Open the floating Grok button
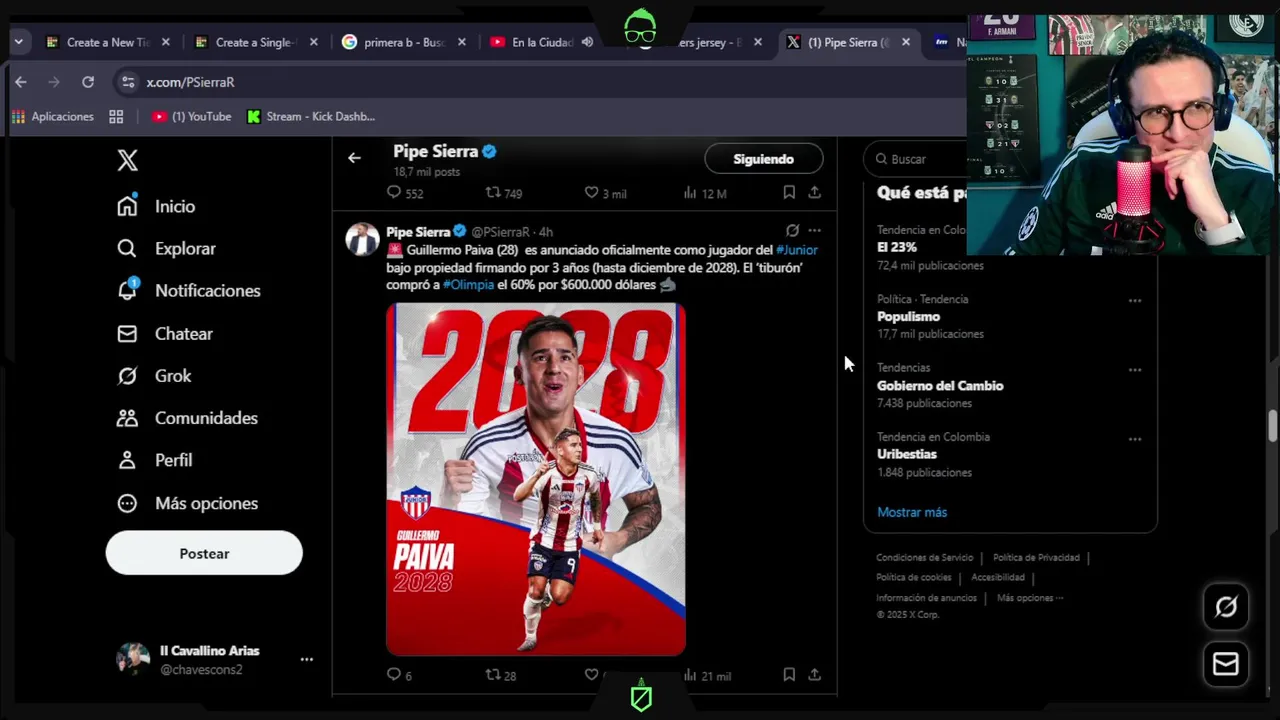The image size is (1280, 720). 1226,607
